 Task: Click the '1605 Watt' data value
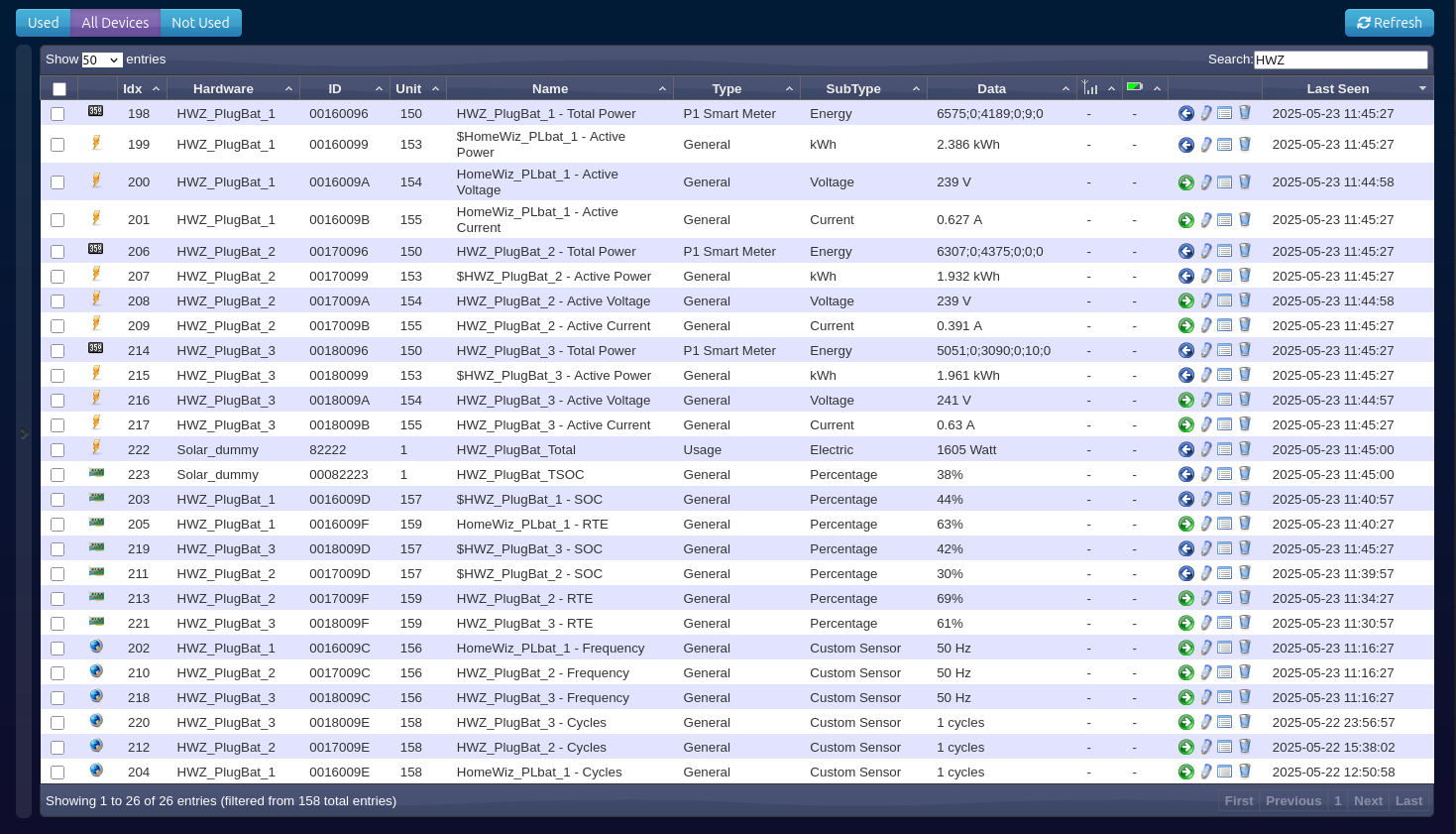[x=966, y=450]
